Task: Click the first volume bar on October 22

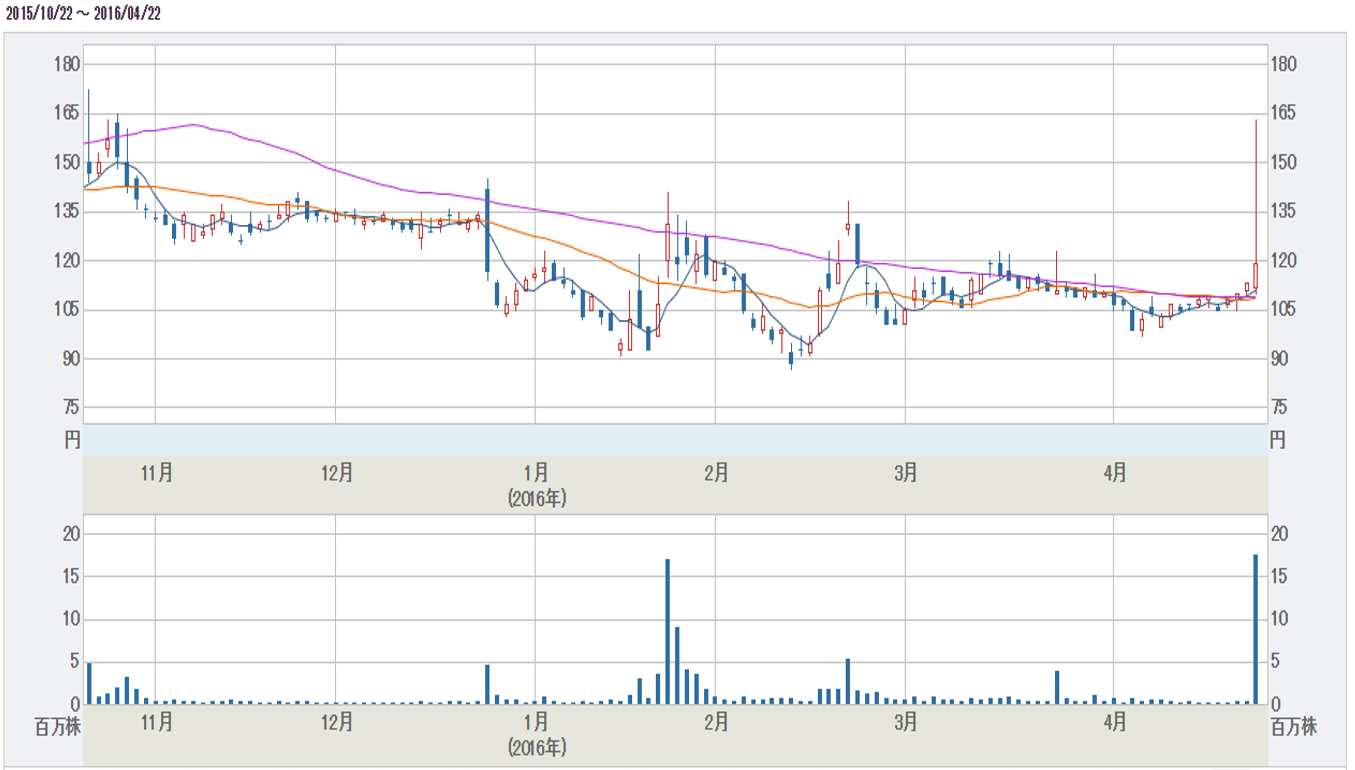Action: coord(89,684)
